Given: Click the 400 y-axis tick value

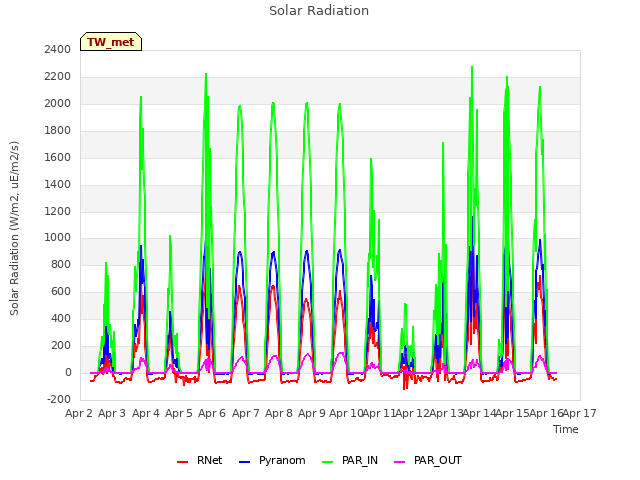Looking at the screenshot, I should point(61,318).
